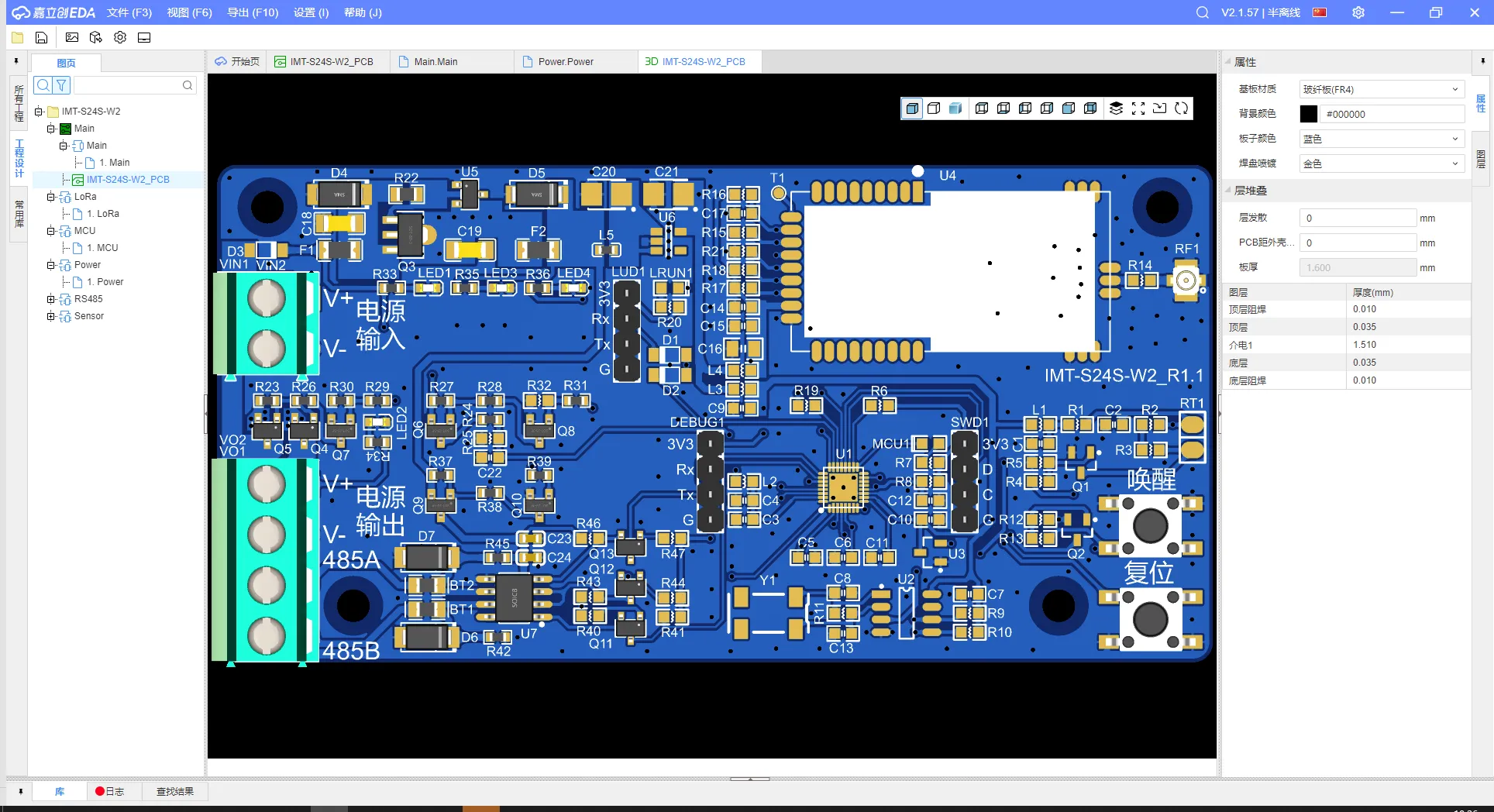Click the layers stack icon in 3D toolbar
This screenshot has width=1494, height=812.
tap(1116, 108)
